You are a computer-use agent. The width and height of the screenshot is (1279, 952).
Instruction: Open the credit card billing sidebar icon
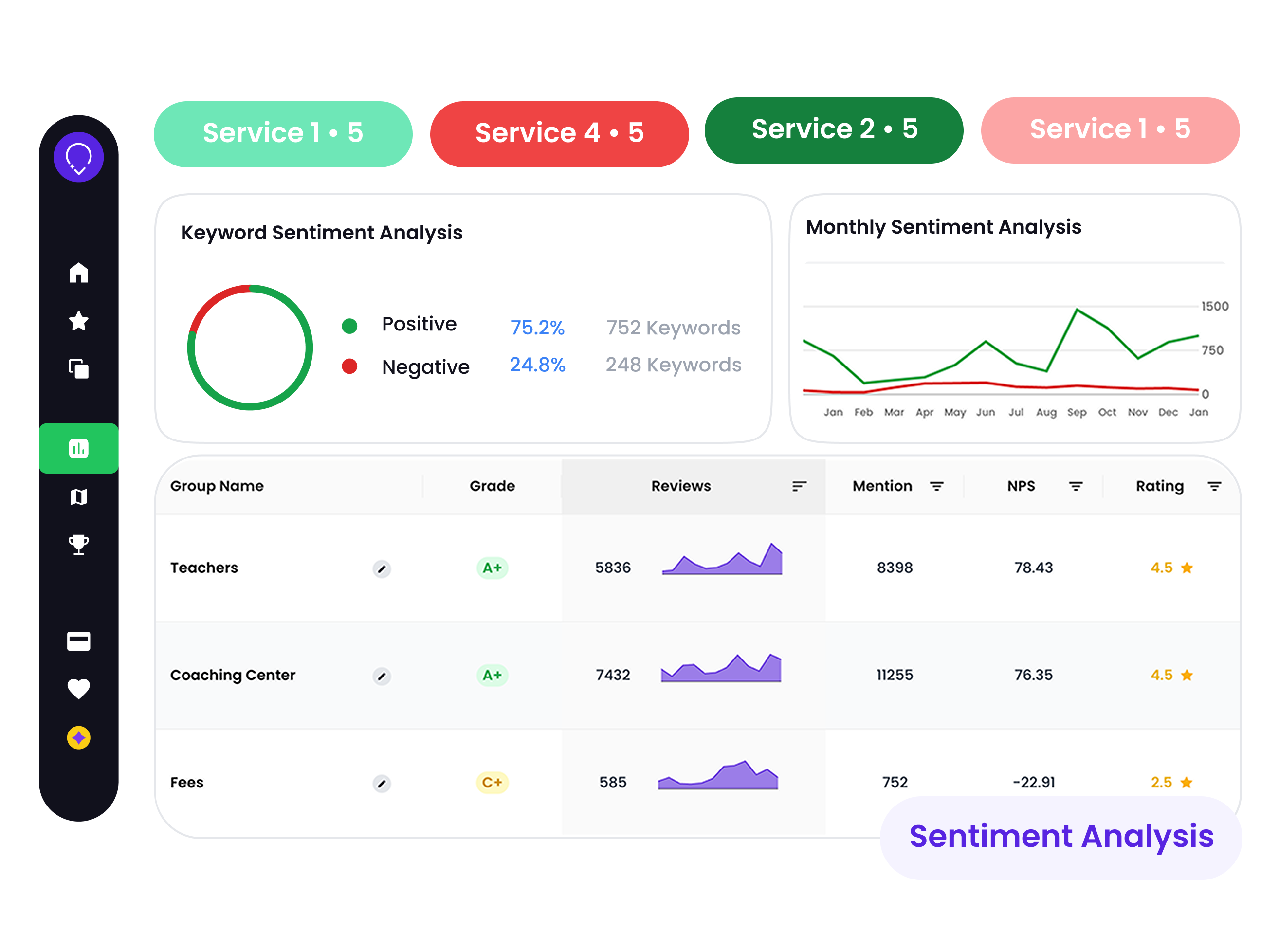[x=78, y=641]
